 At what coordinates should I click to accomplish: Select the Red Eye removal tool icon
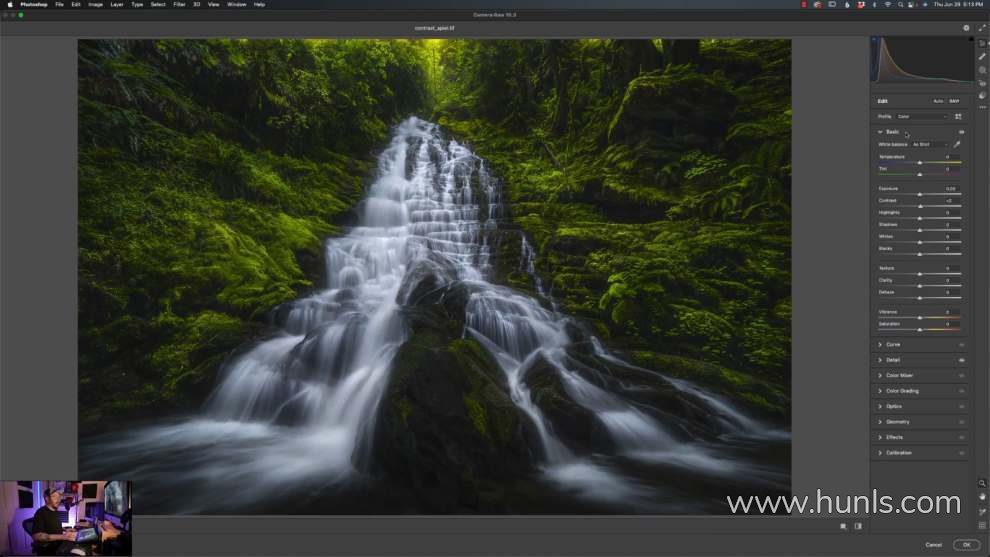[x=982, y=83]
